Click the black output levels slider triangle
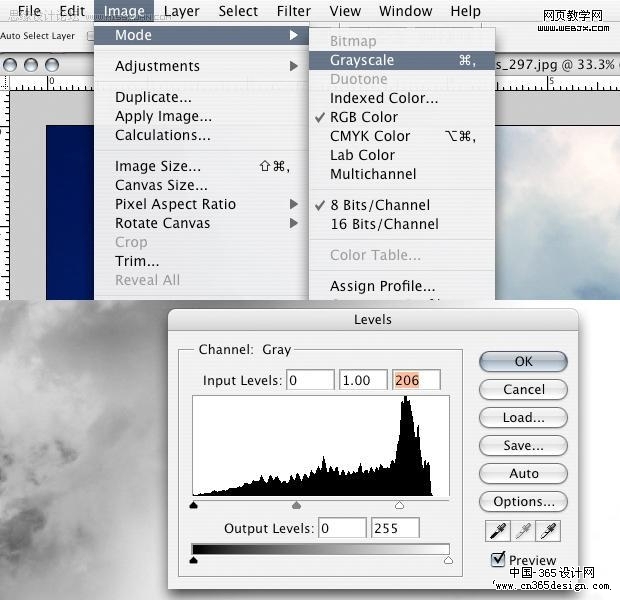This screenshot has height=600, width=620. click(x=194, y=560)
